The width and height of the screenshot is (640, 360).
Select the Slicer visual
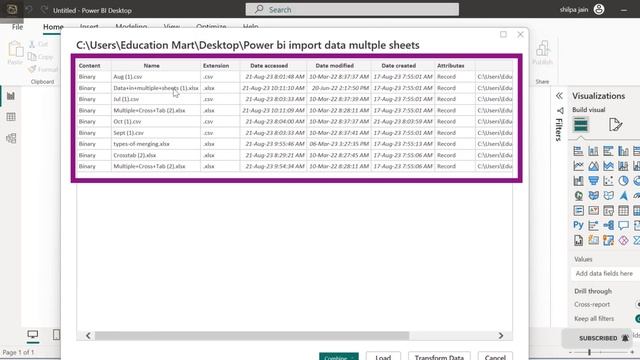pyautogui.click(x=608, y=211)
